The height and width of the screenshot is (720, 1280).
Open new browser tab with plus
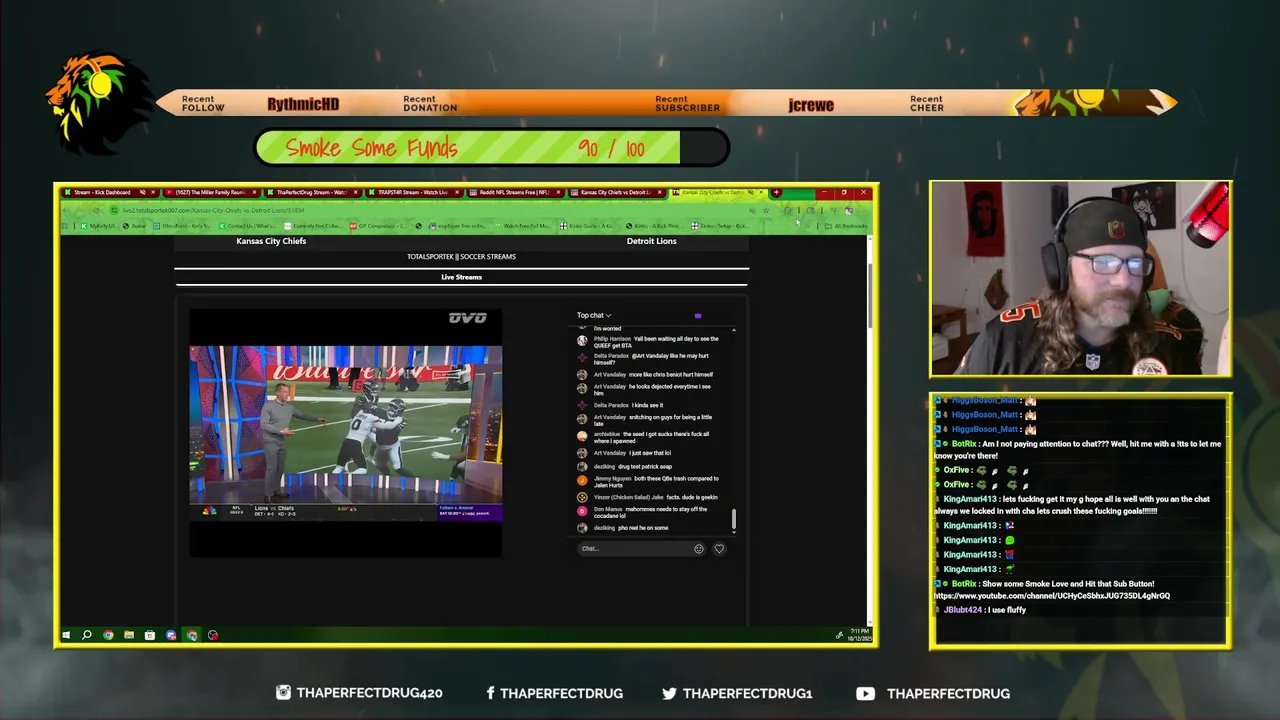776,192
